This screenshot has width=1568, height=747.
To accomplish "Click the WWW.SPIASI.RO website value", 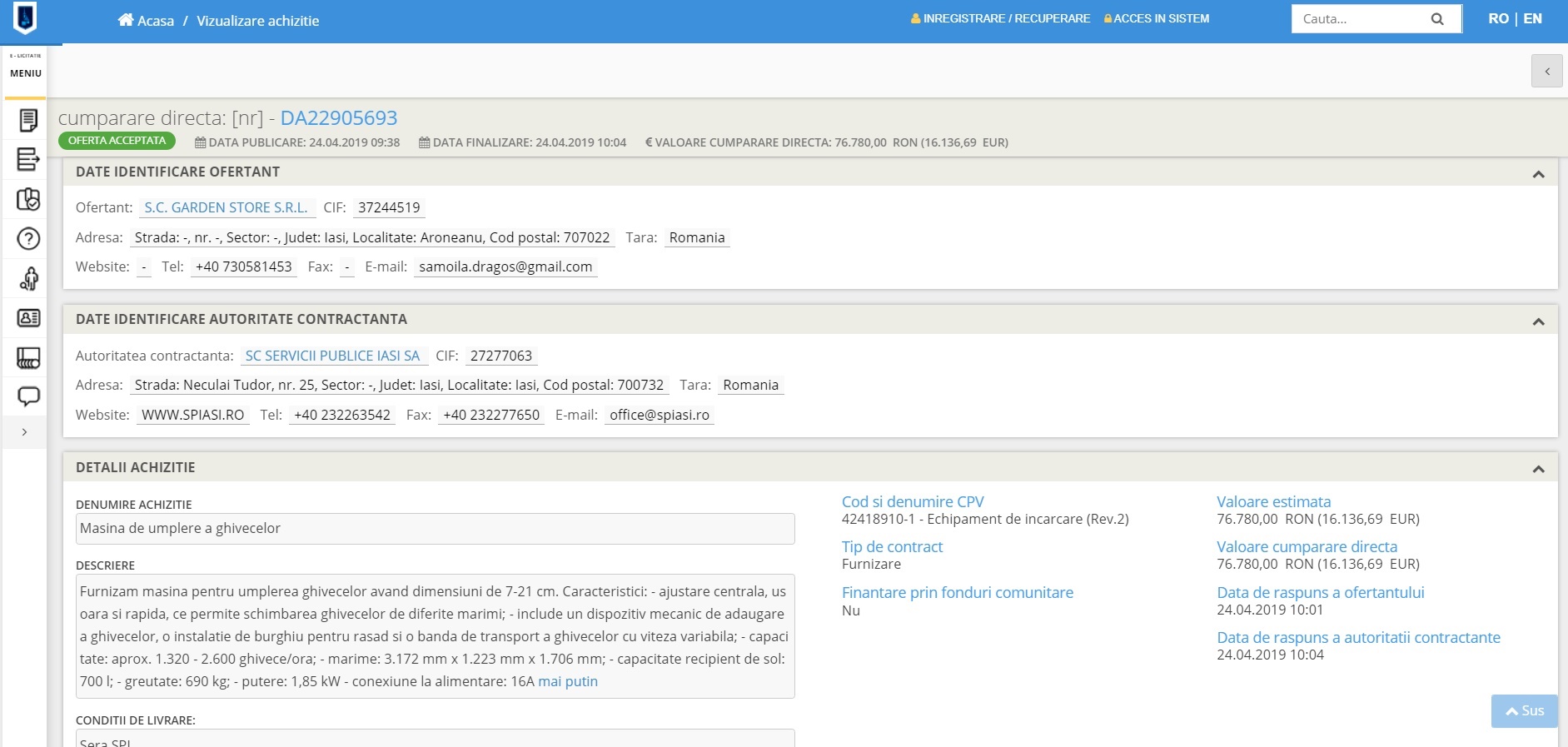I will tap(192, 415).
